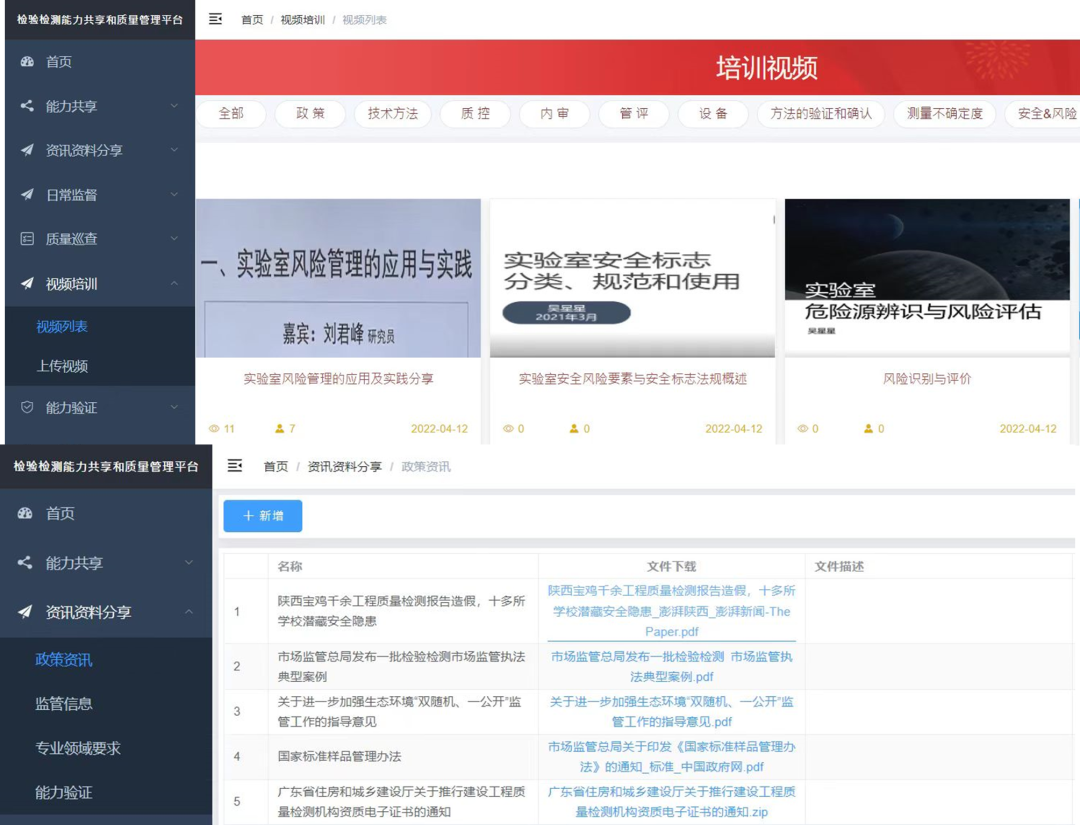This screenshot has width=1080, height=825.
Task: Click the eye views icon showing 11
Action: pos(214,428)
